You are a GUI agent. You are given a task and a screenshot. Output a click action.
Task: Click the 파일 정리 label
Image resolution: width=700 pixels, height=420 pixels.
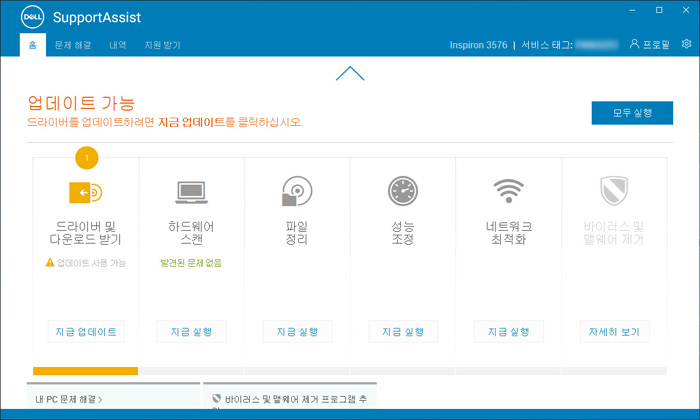click(297, 233)
